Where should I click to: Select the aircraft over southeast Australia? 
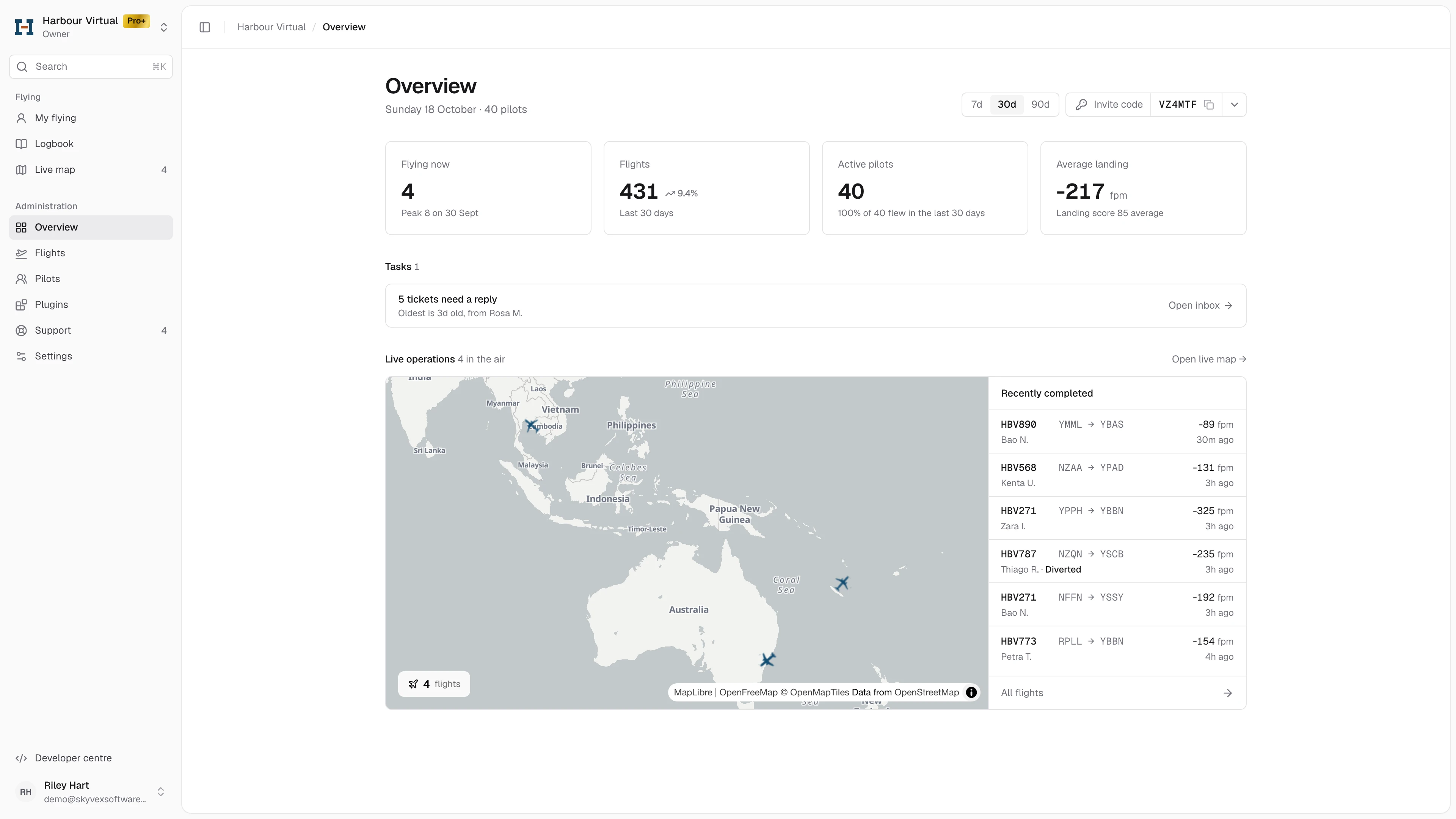pyautogui.click(x=767, y=660)
